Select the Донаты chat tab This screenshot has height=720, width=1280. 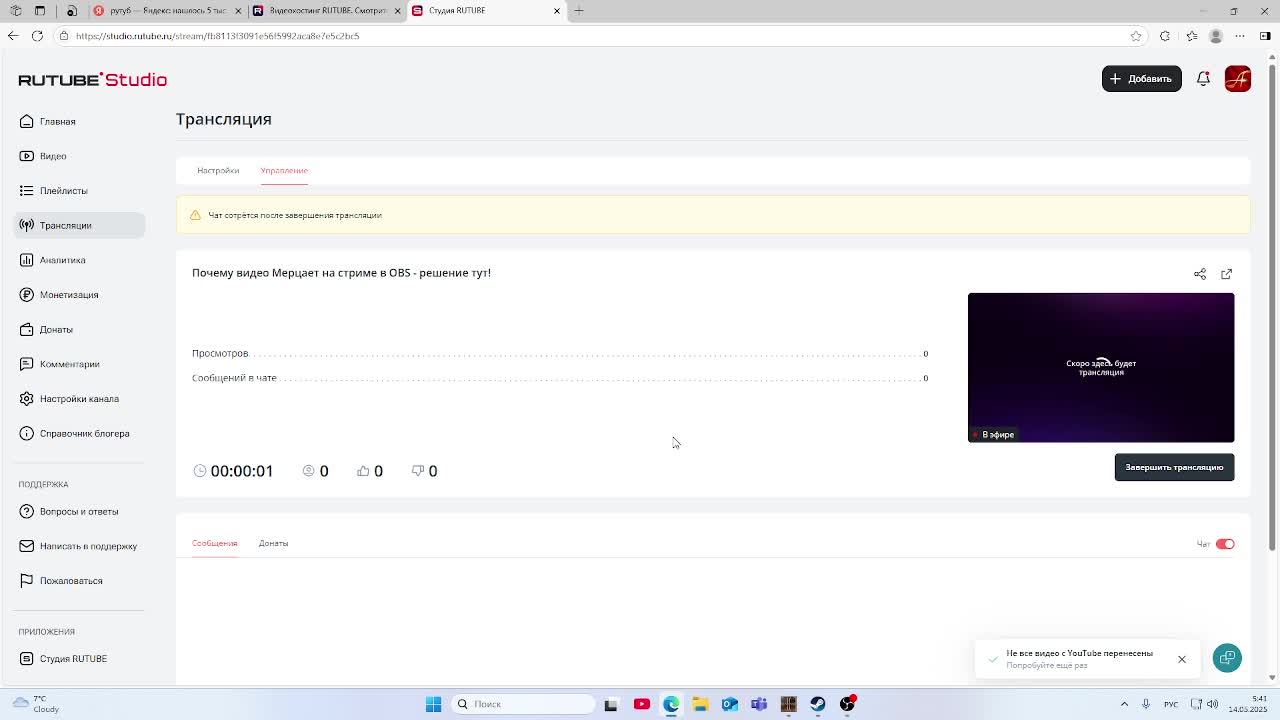point(273,543)
